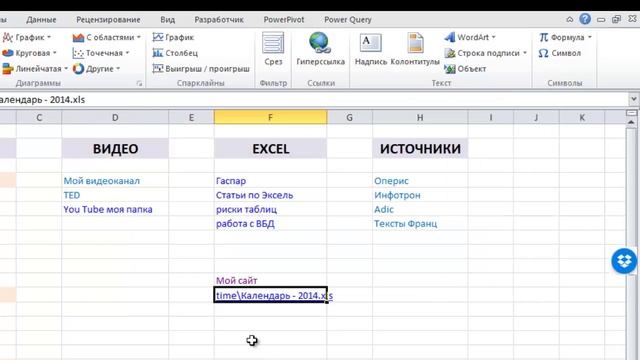Open the Power Query tab
Image resolution: width=640 pixels, height=360 pixels.
click(x=348, y=20)
